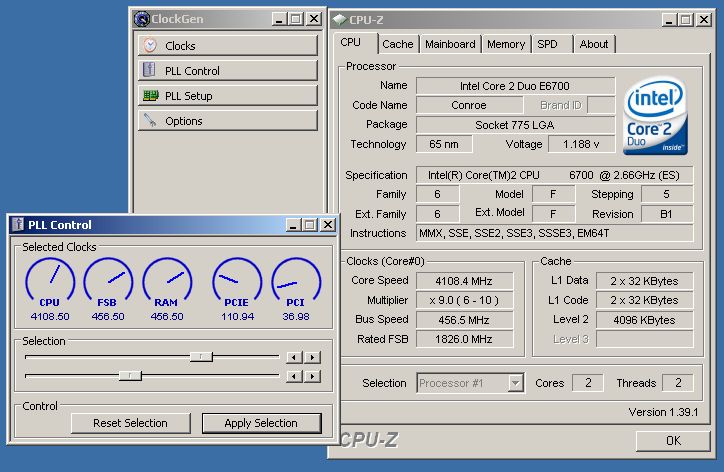Switch to the Cache tab
Image resolution: width=724 pixels, height=472 pixels.
coord(398,44)
